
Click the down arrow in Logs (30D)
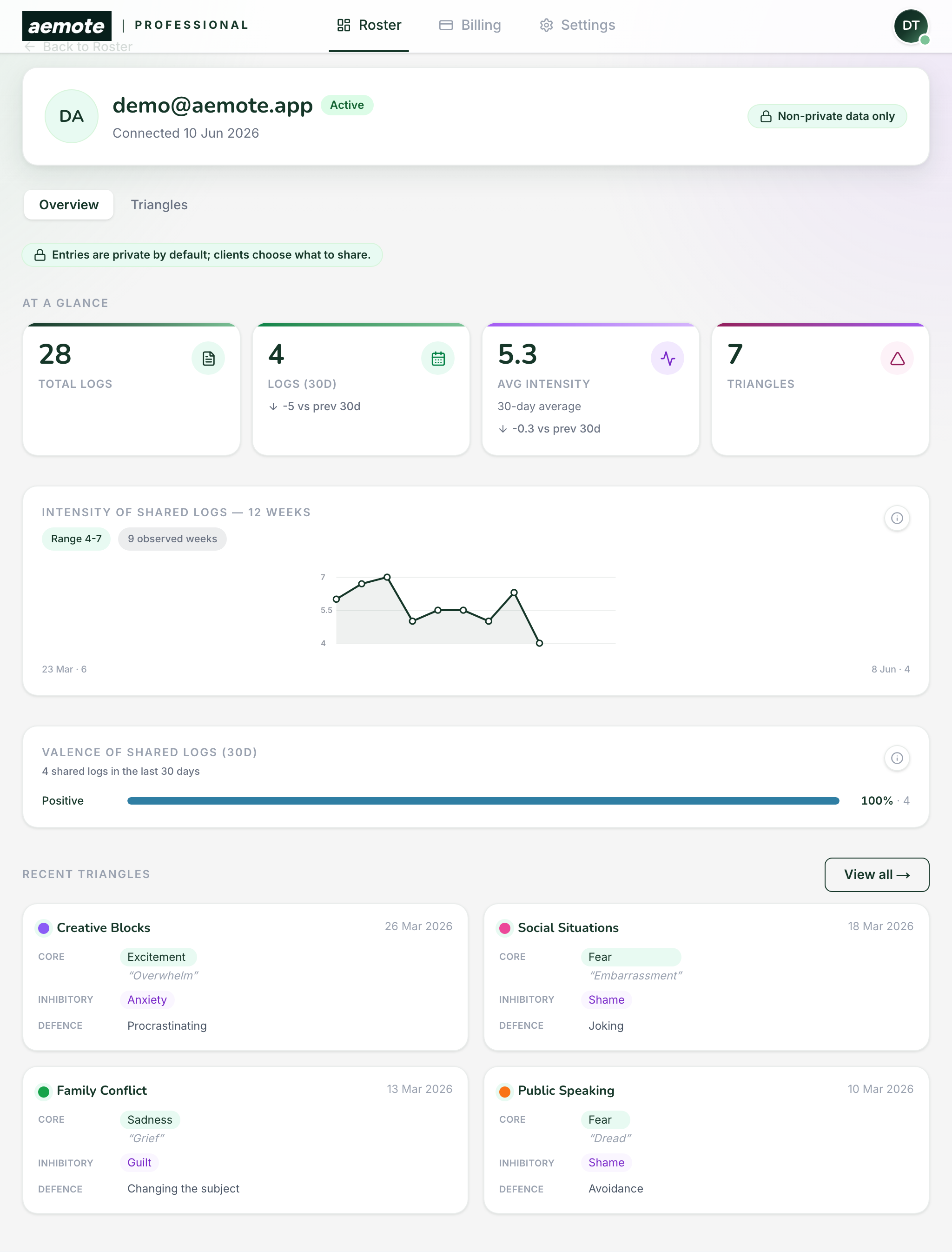(273, 406)
